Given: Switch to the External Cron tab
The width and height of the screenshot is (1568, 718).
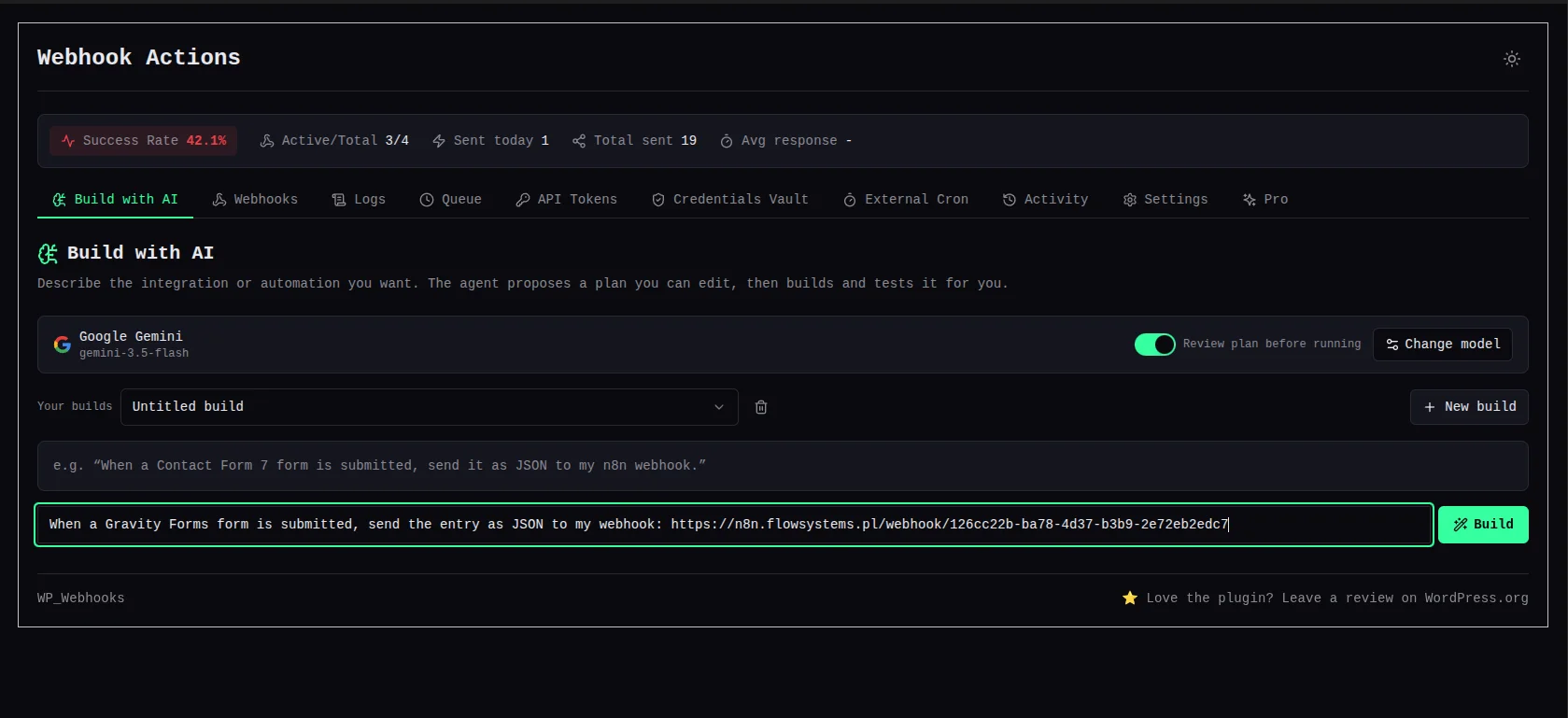Looking at the screenshot, I should click(906, 200).
